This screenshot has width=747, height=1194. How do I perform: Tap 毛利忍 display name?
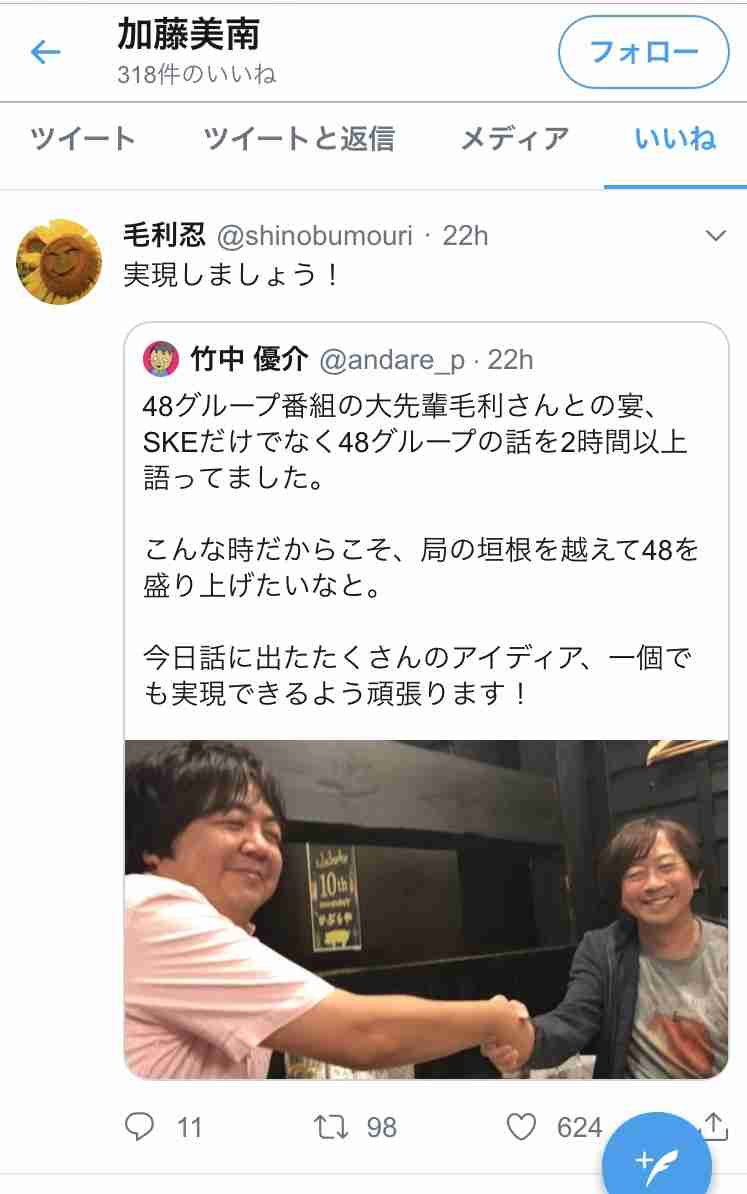pos(164,235)
